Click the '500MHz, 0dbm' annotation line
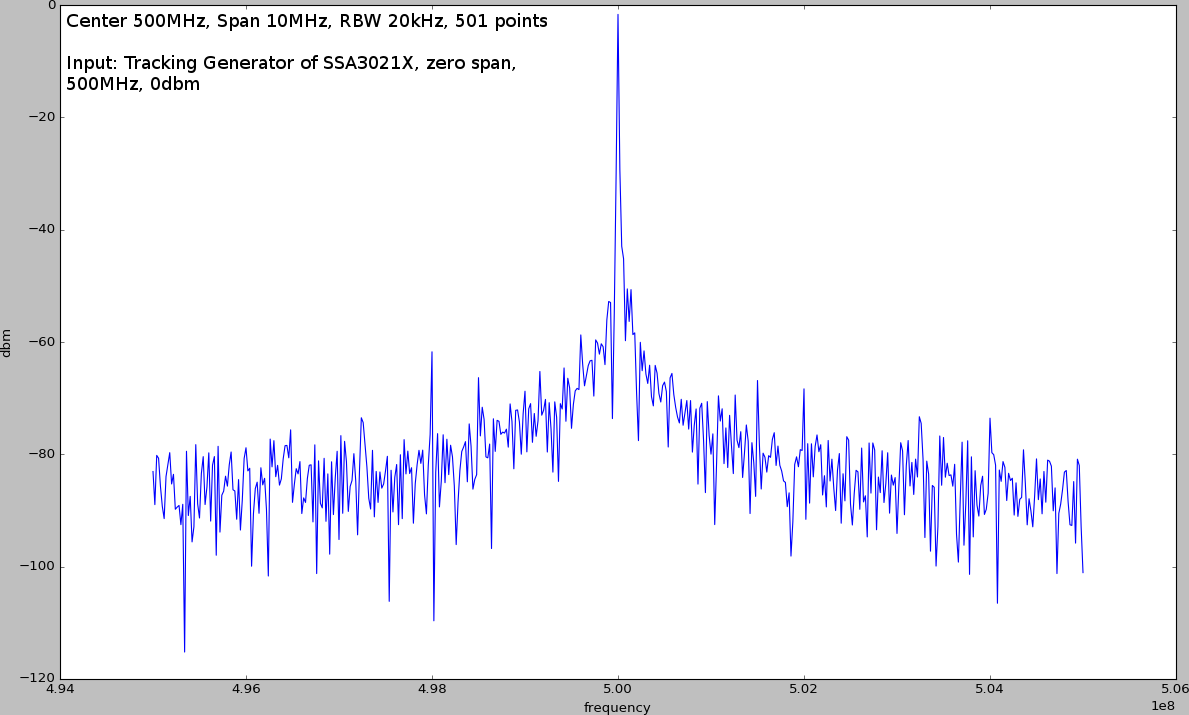Image resolution: width=1189 pixels, height=715 pixels. point(133,84)
